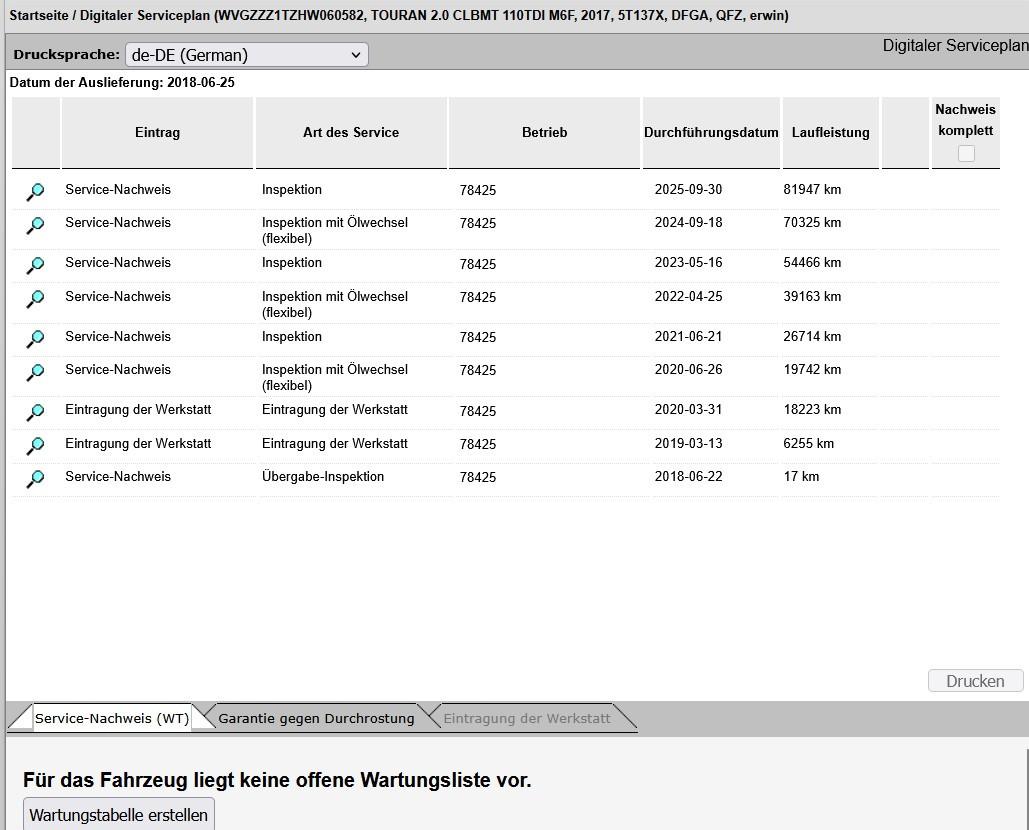Click Inspektion mit Ölwechsel for 2024-09-18
The image size is (1029, 830).
point(335,230)
